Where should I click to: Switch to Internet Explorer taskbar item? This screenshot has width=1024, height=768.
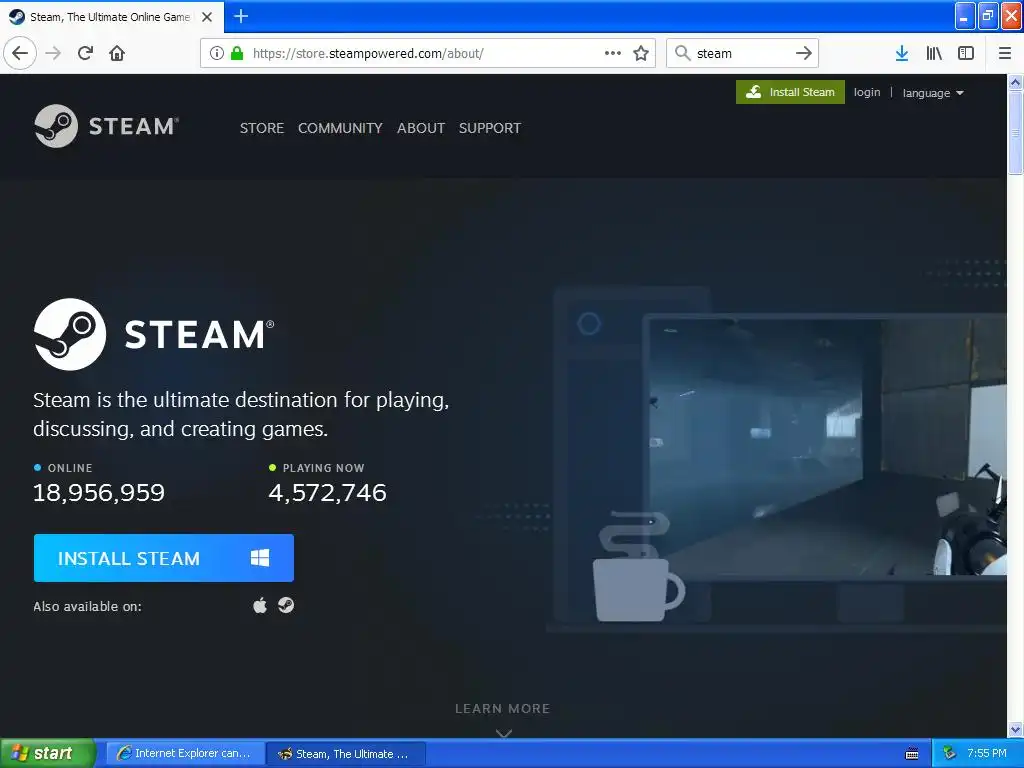coord(185,754)
